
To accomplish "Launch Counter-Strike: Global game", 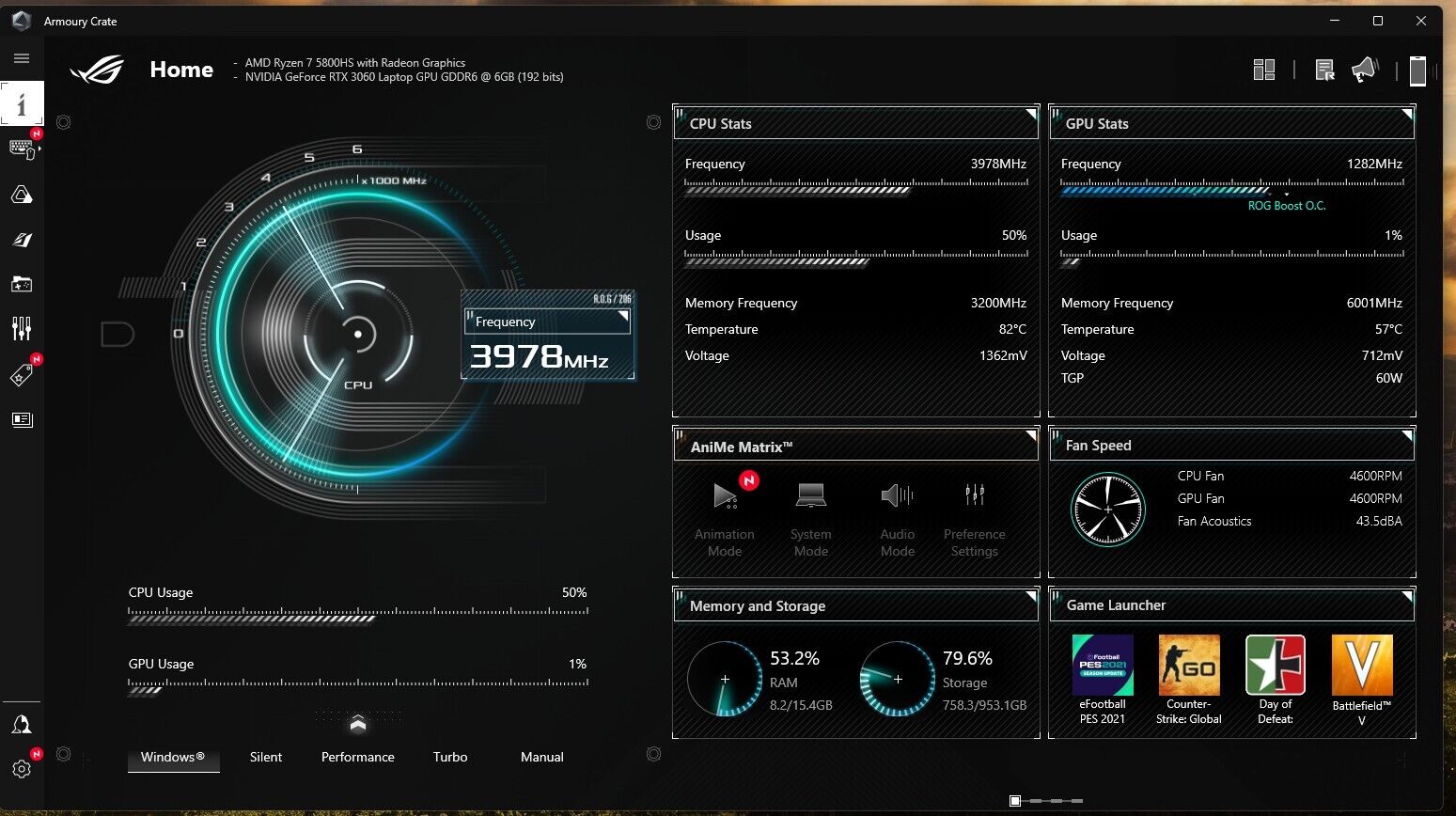I will coord(1189,680).
